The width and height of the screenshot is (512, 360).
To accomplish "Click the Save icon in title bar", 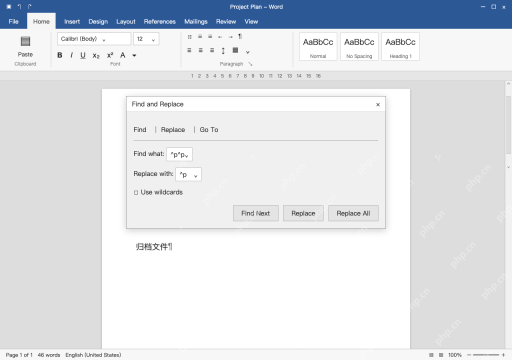I will pyautogui.click(x=9, y=7).
